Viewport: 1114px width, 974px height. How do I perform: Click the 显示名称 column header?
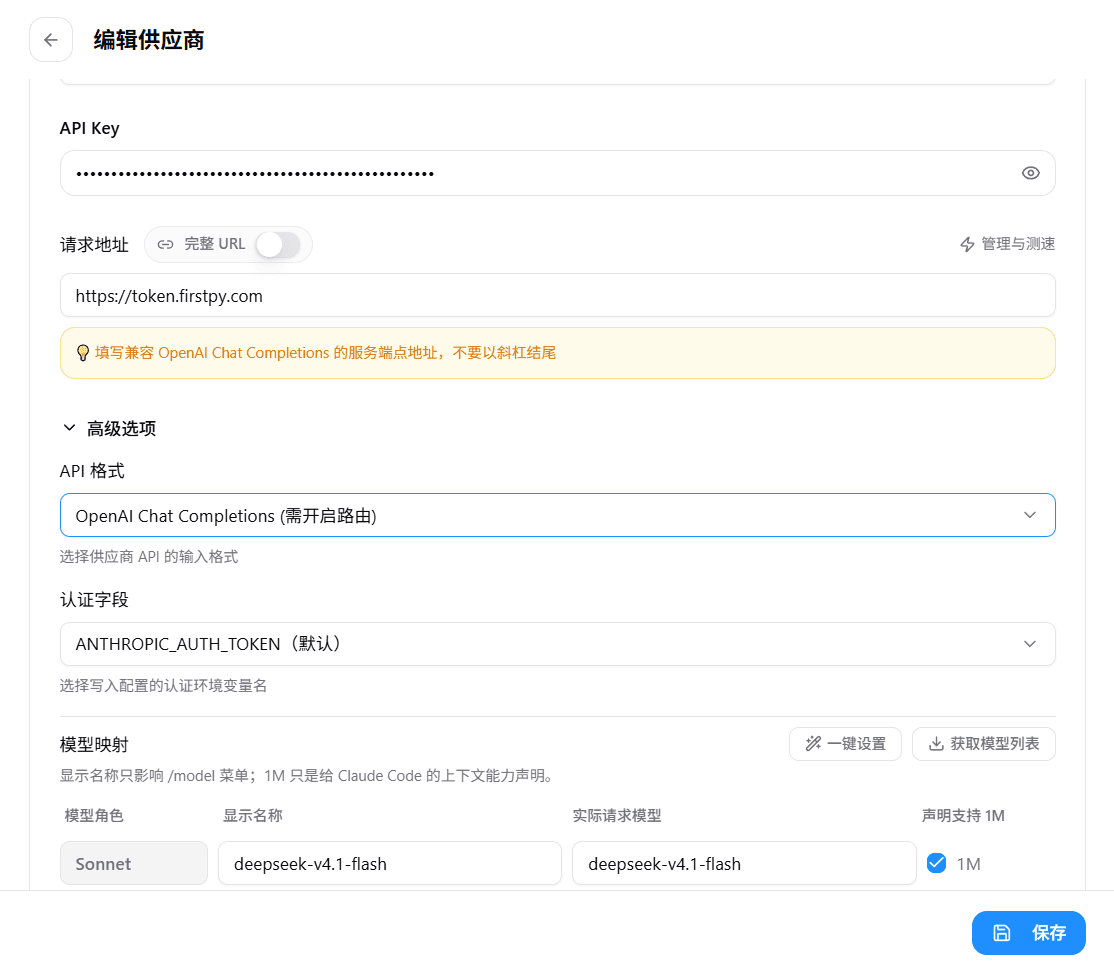tap(252, 816)
